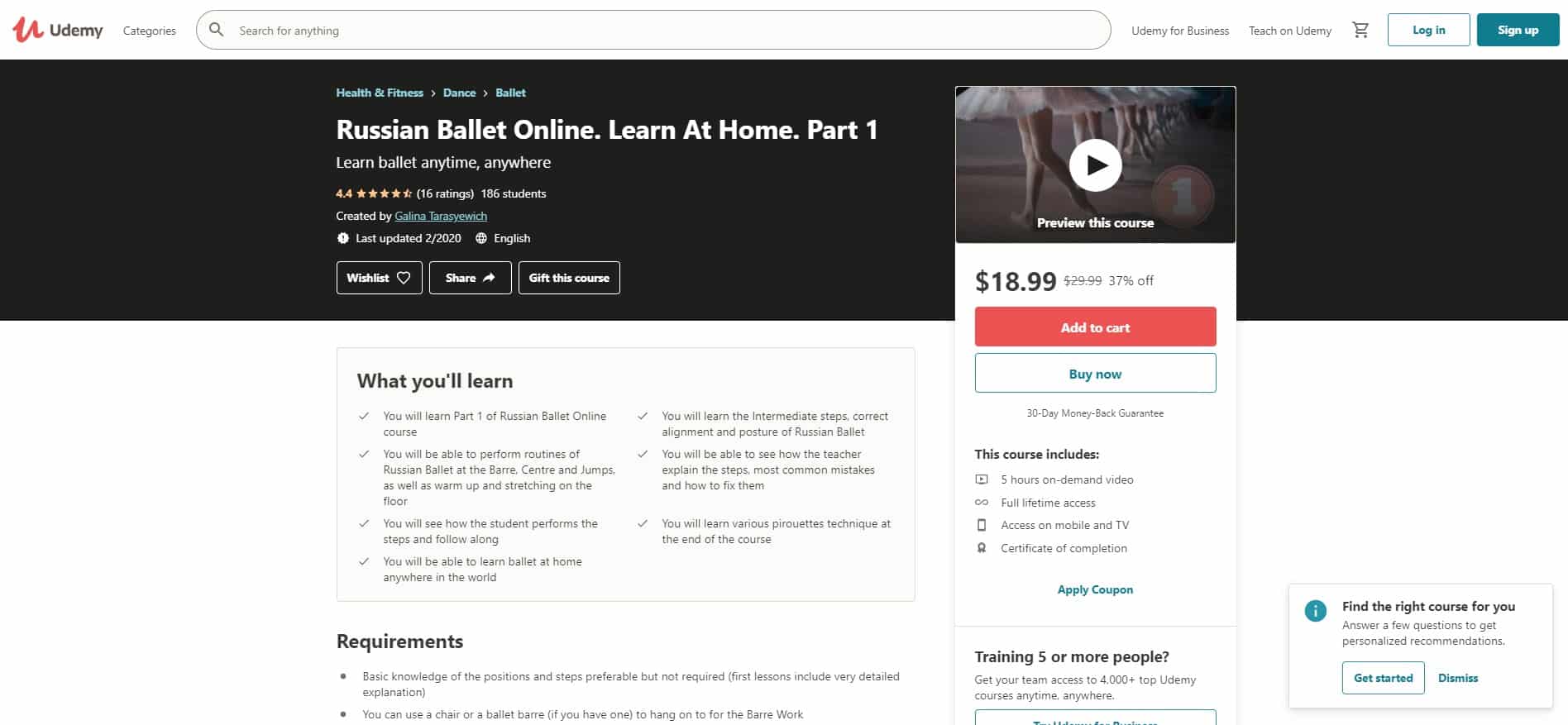Open Udemy for Business link
Image resolution: width=1568 pixels, height=725 pixels.
(x=1180, y=31)
